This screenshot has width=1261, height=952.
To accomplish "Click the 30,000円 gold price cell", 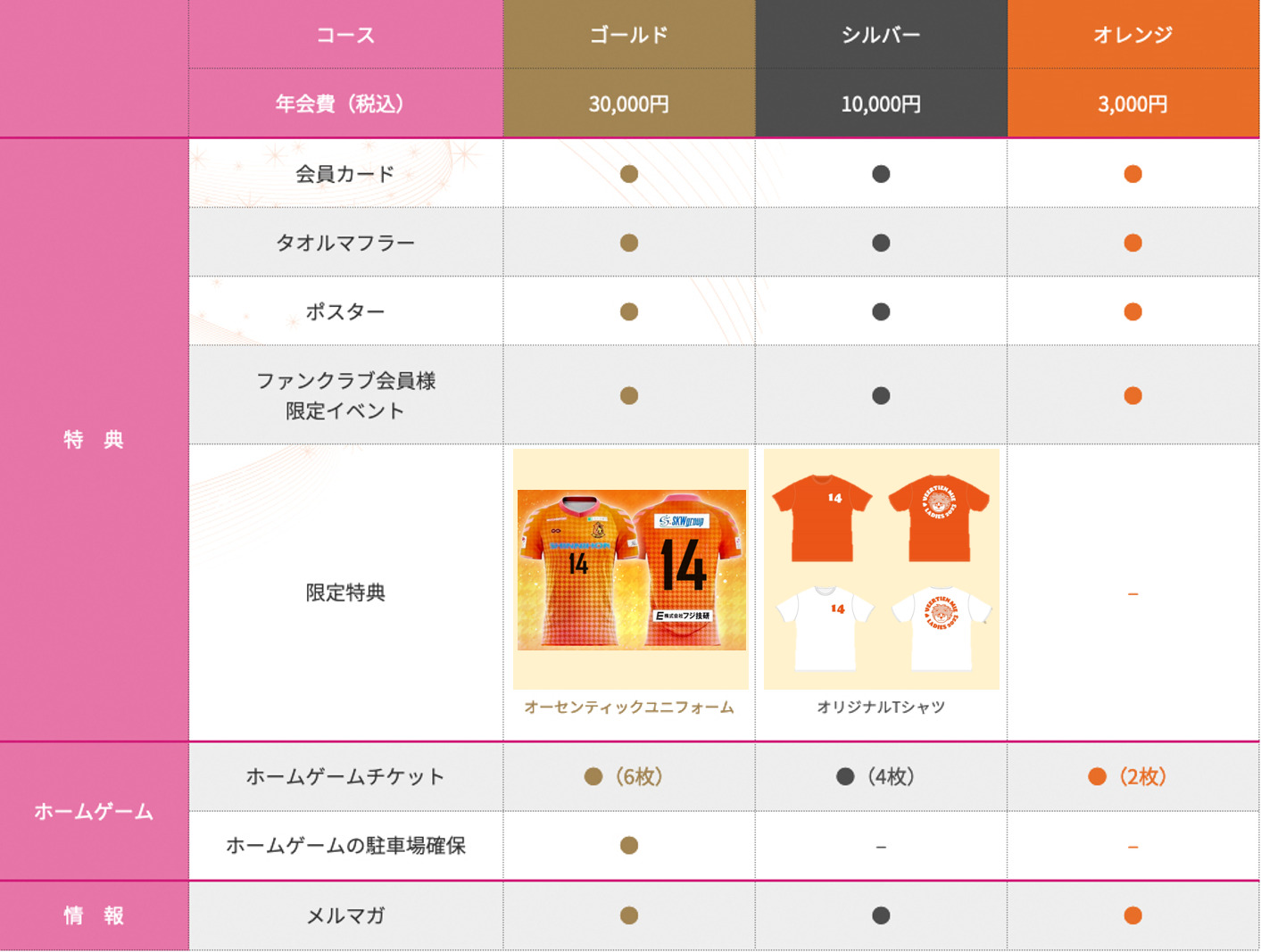I will tap(629, 103).
